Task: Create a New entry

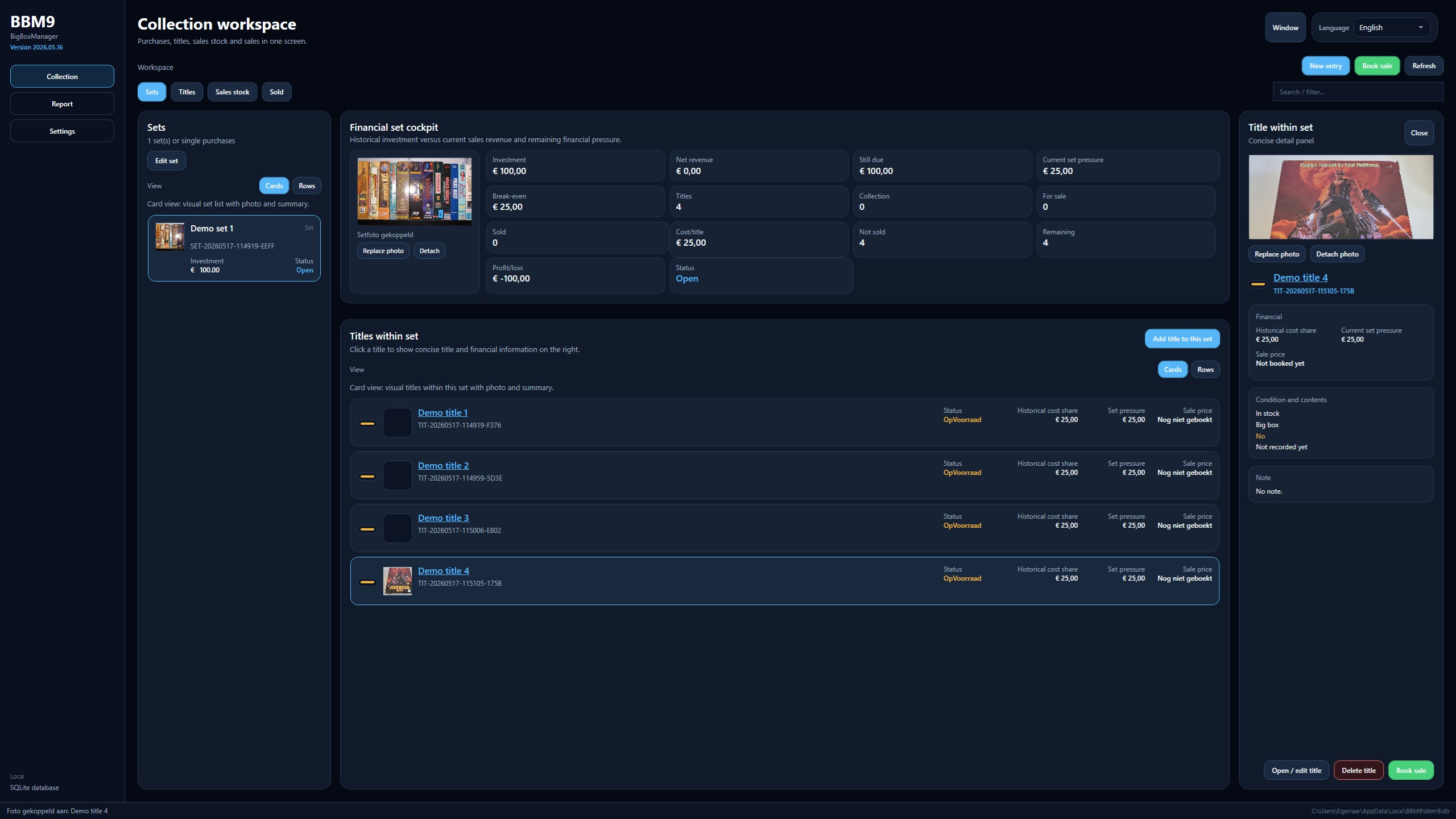Action: click(x=1325, y=66)
